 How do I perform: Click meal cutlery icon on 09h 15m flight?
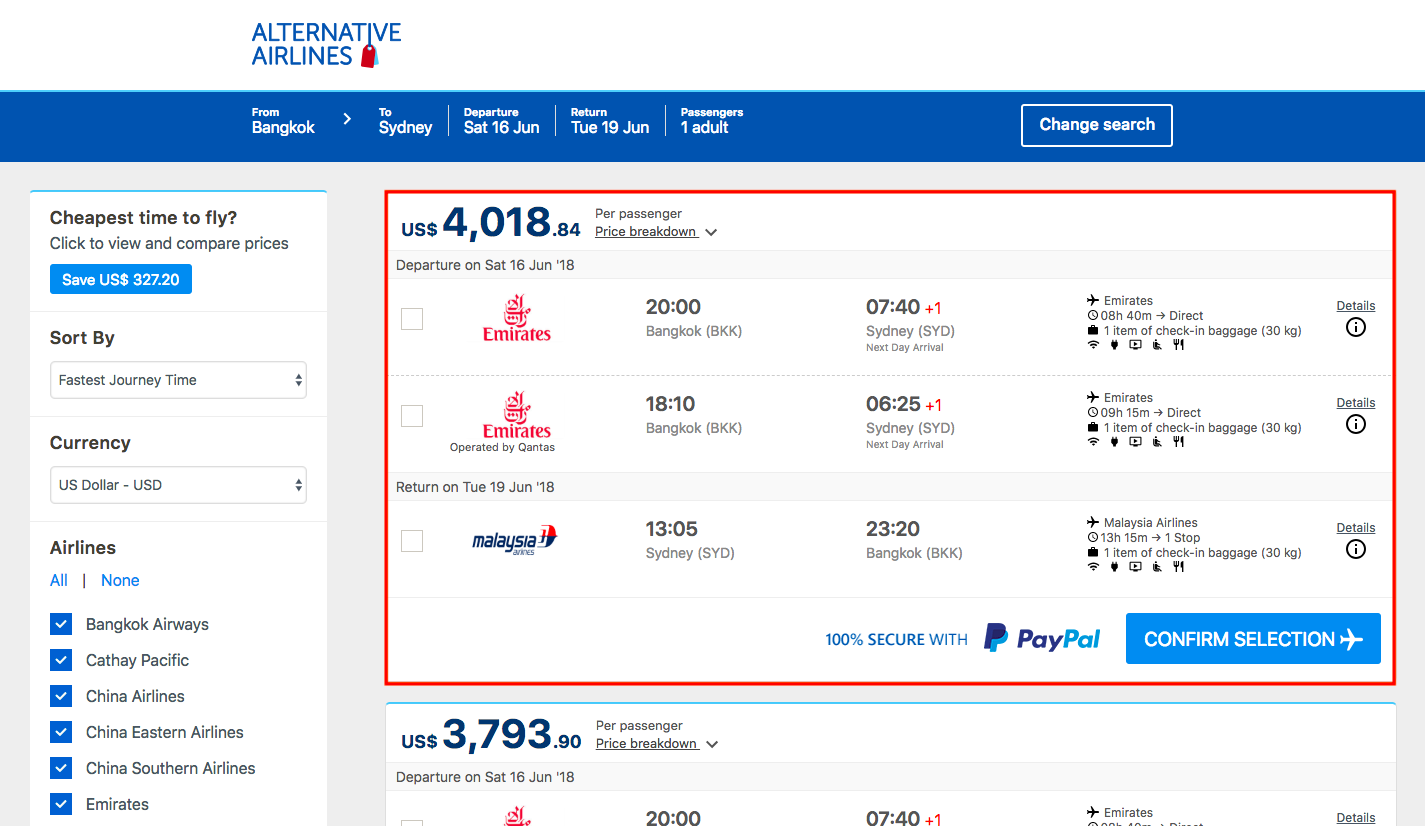tap(1178, 442)
